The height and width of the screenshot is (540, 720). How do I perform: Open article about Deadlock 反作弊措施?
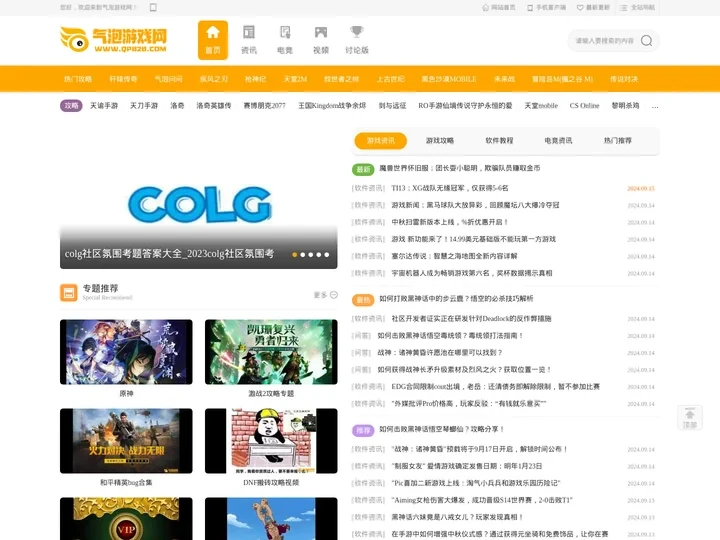(471, 318)
